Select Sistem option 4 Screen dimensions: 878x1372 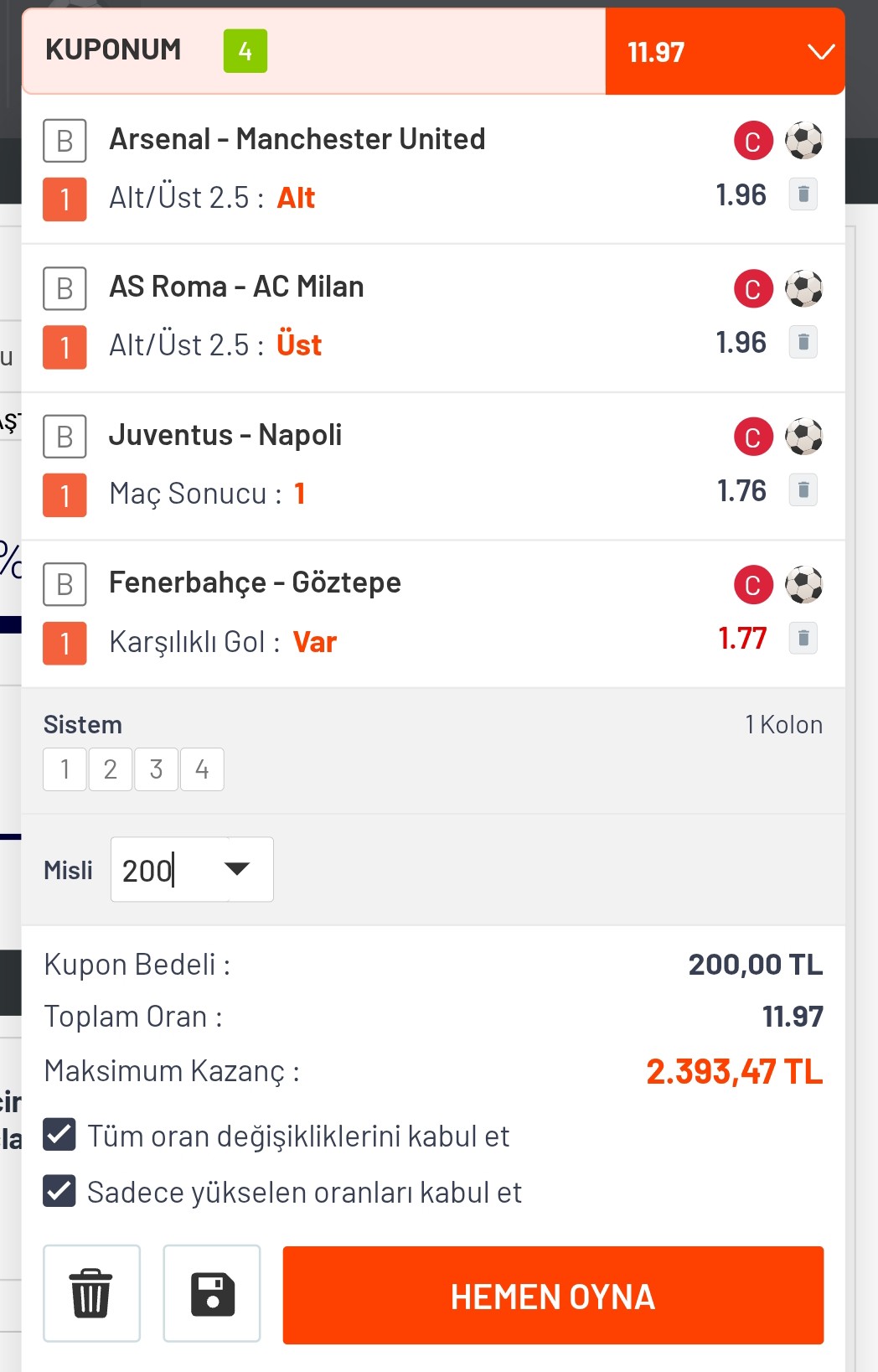202,769
